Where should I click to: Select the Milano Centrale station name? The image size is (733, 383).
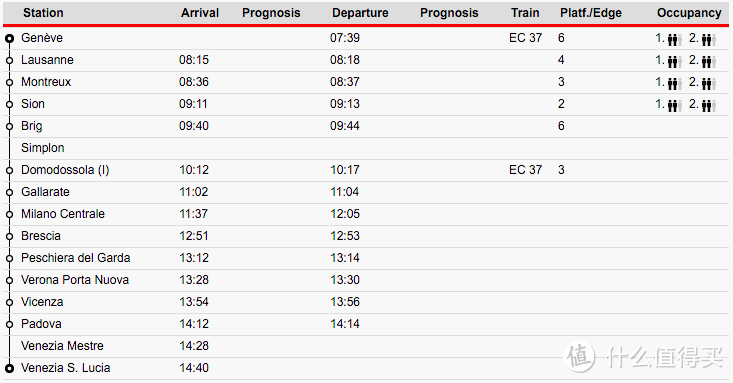tap(63, 214)
